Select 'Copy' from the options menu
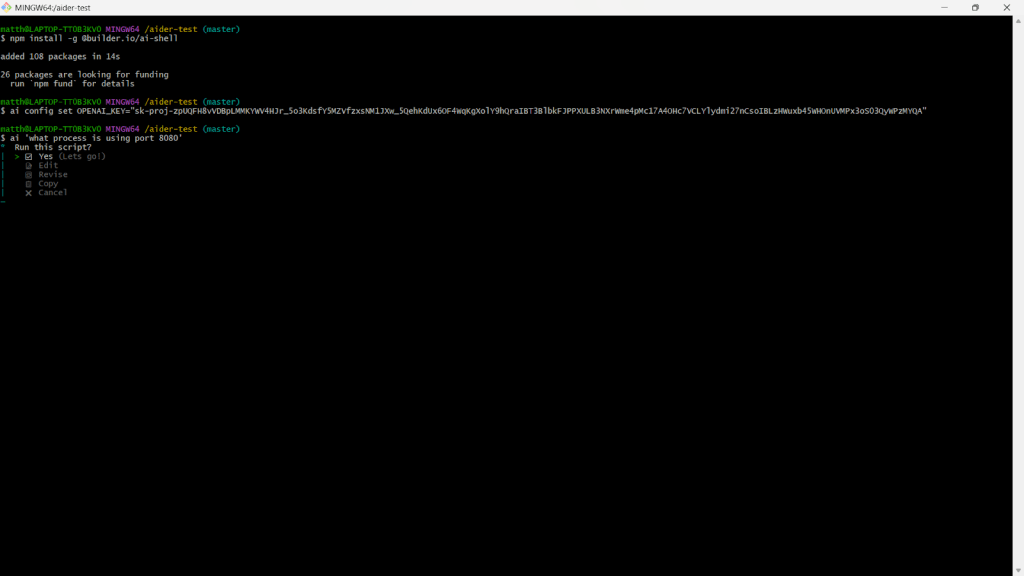This screenshot has width=1024, height=576. click(48, 183)
